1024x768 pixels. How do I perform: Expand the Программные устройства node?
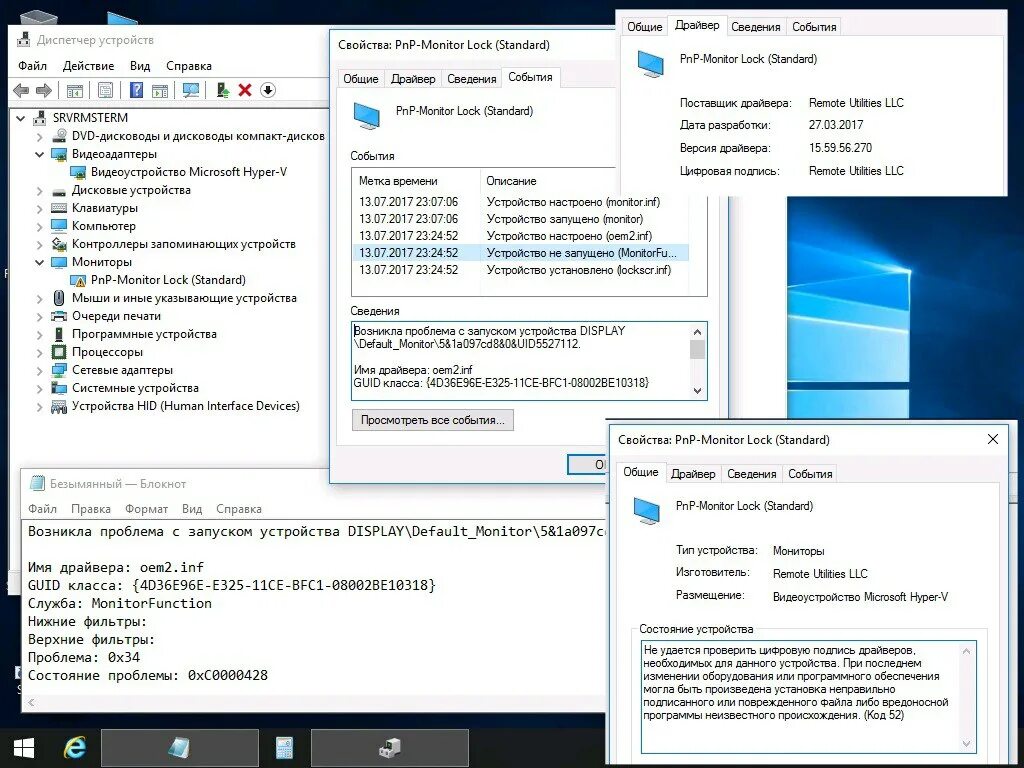(39, 334)
